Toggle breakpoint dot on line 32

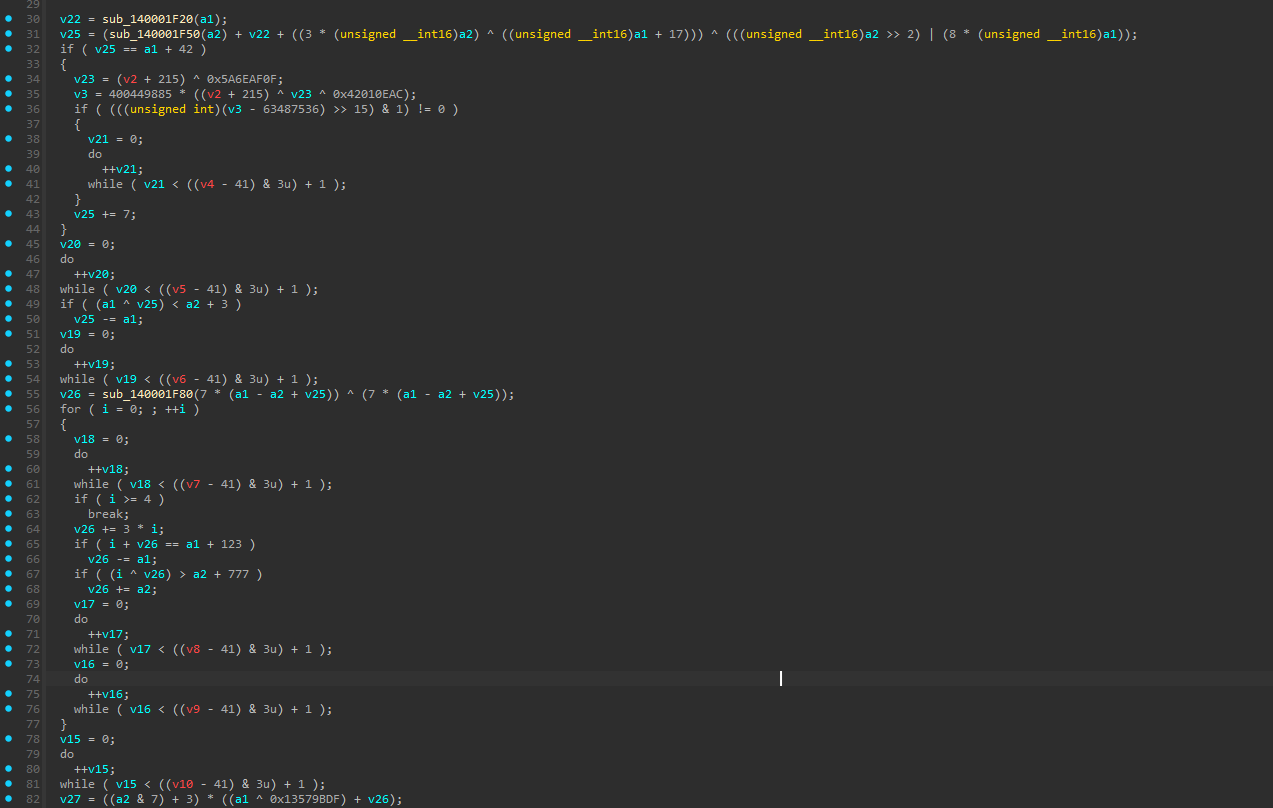[9, 49]
